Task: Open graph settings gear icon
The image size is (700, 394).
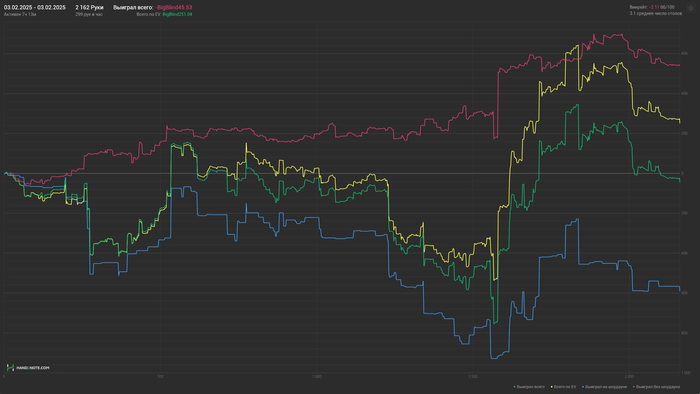Action: tap(692, 8)
